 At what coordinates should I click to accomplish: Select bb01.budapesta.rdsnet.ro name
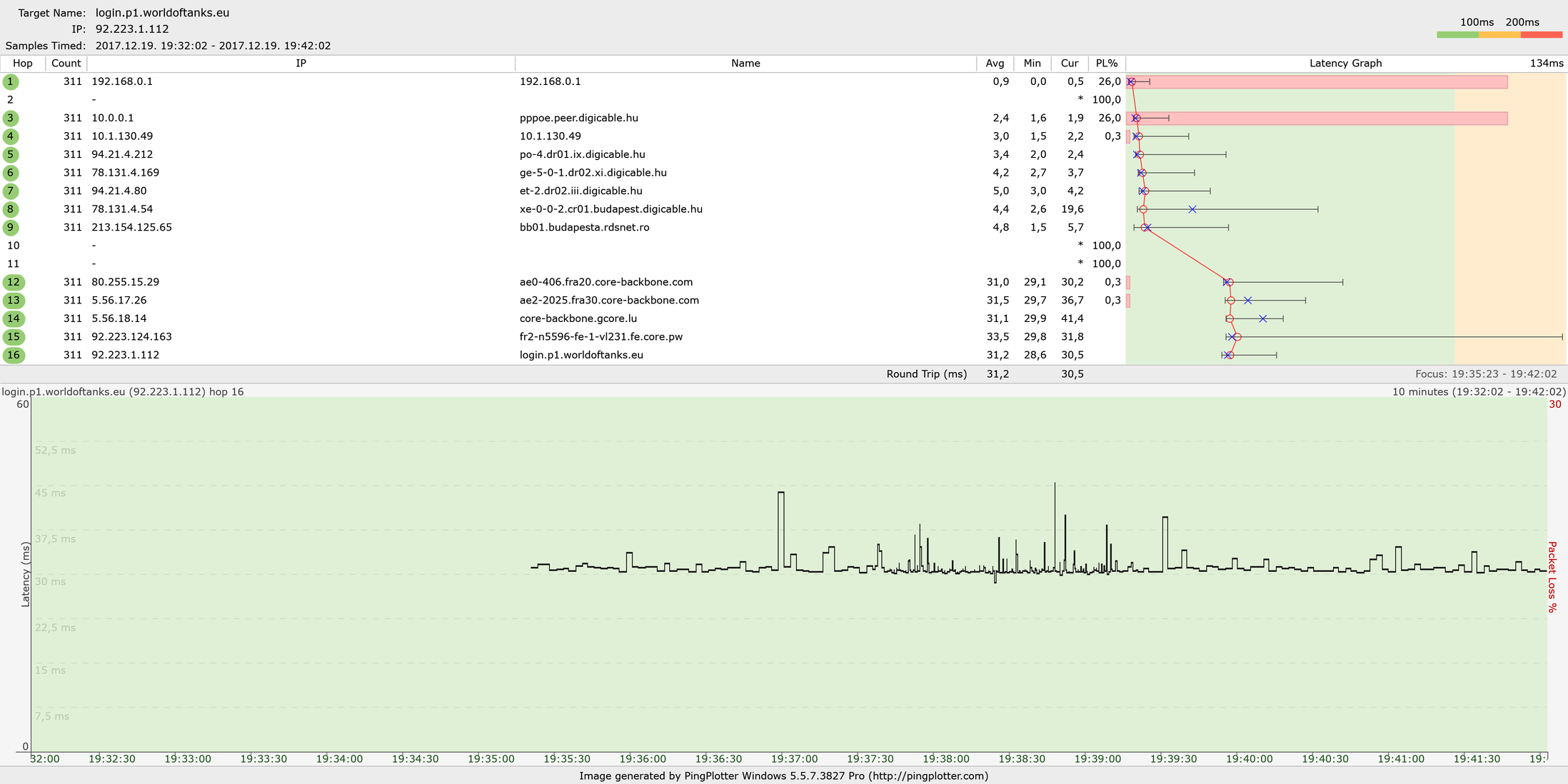tap(585, 227)
